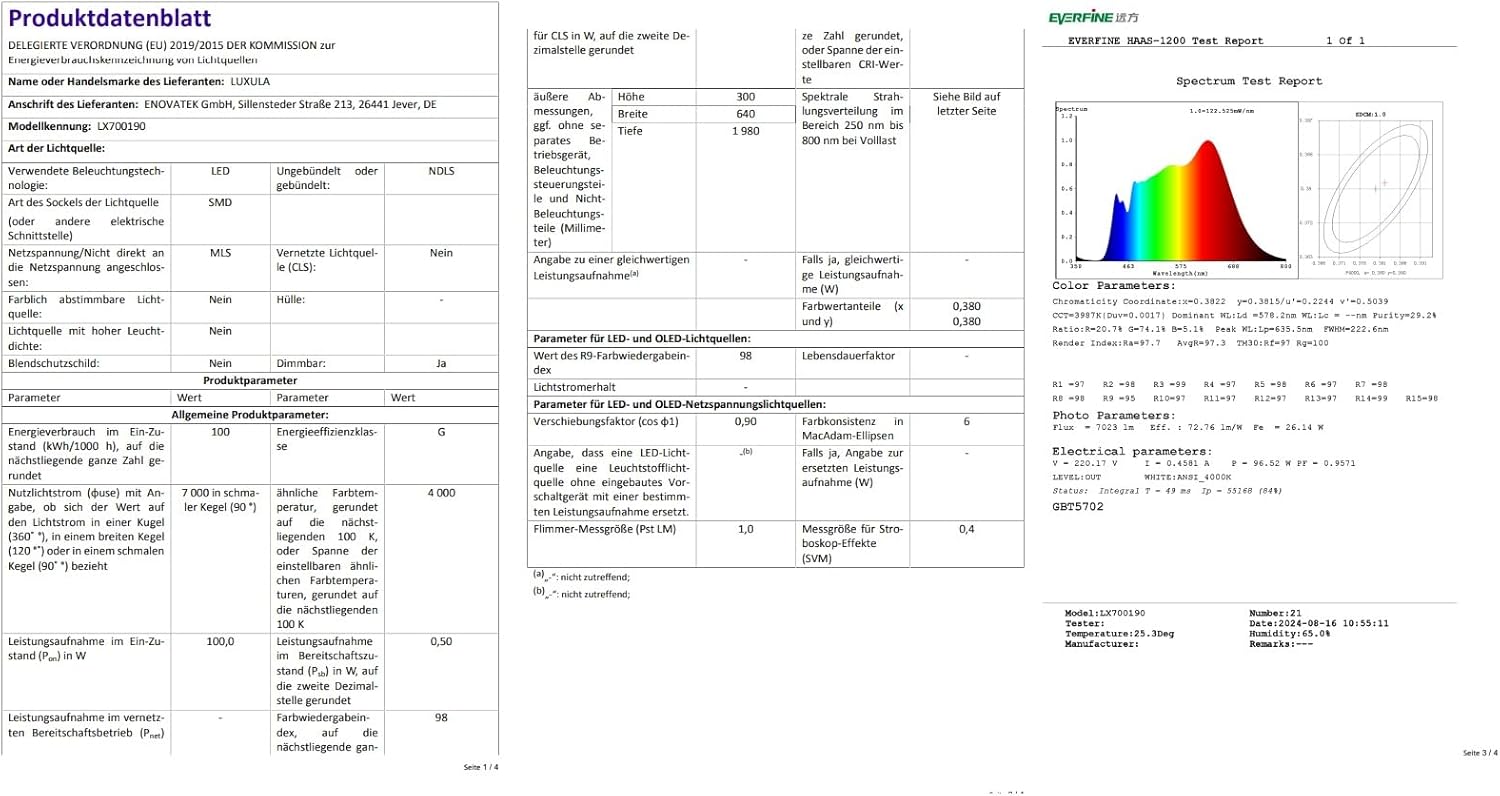Viewport: 1500px width, 796px height.
Task: Click the 'Farbwertanteile (x und y)' label
Action: point(853,313)
